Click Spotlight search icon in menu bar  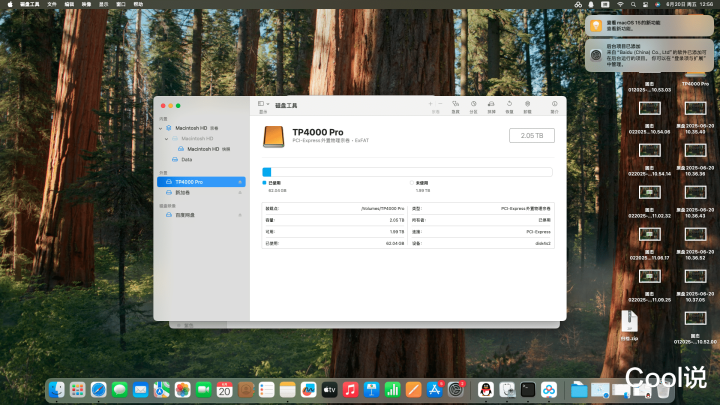[633, 4]
